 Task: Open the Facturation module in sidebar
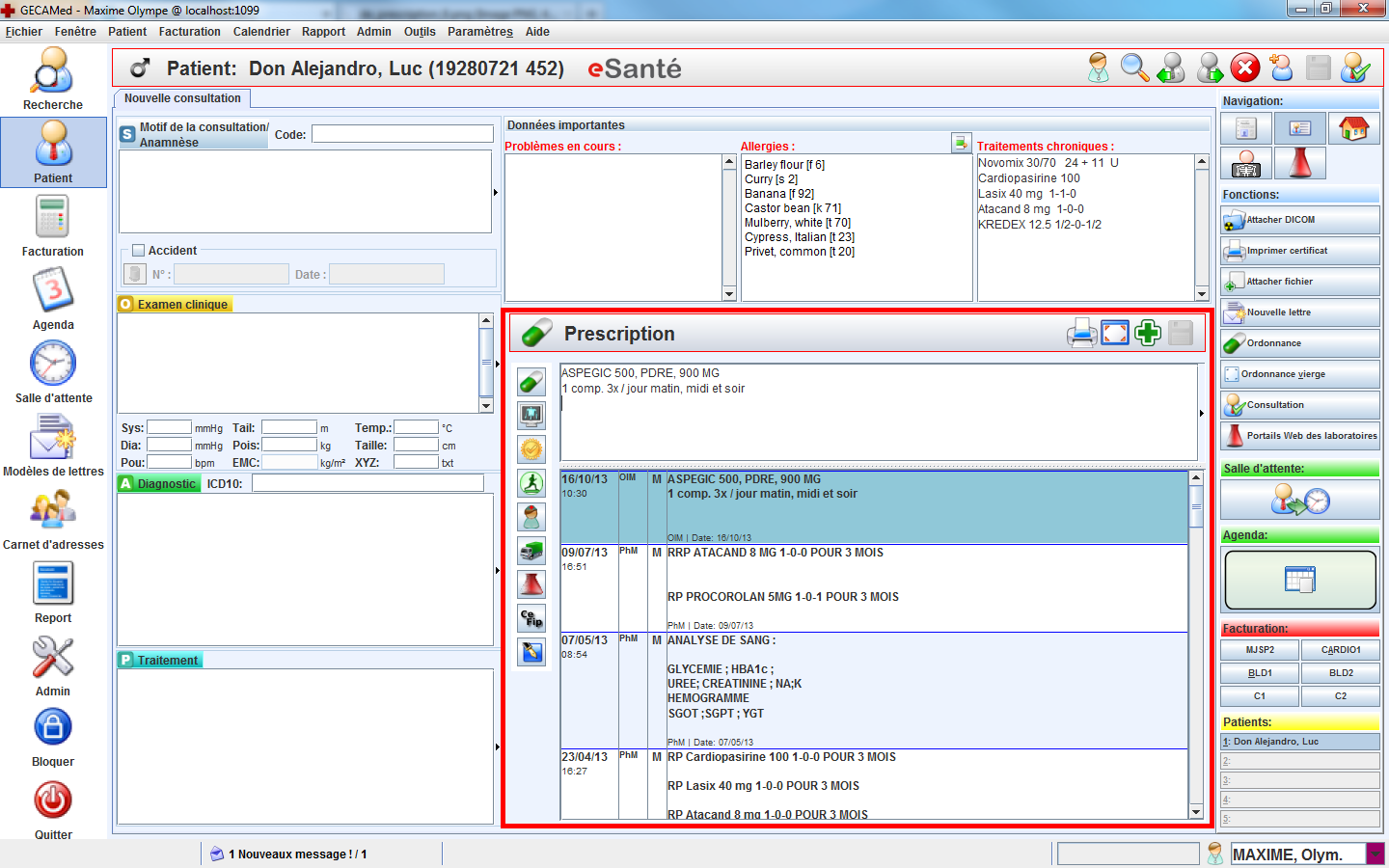click(x=53, y=226)
